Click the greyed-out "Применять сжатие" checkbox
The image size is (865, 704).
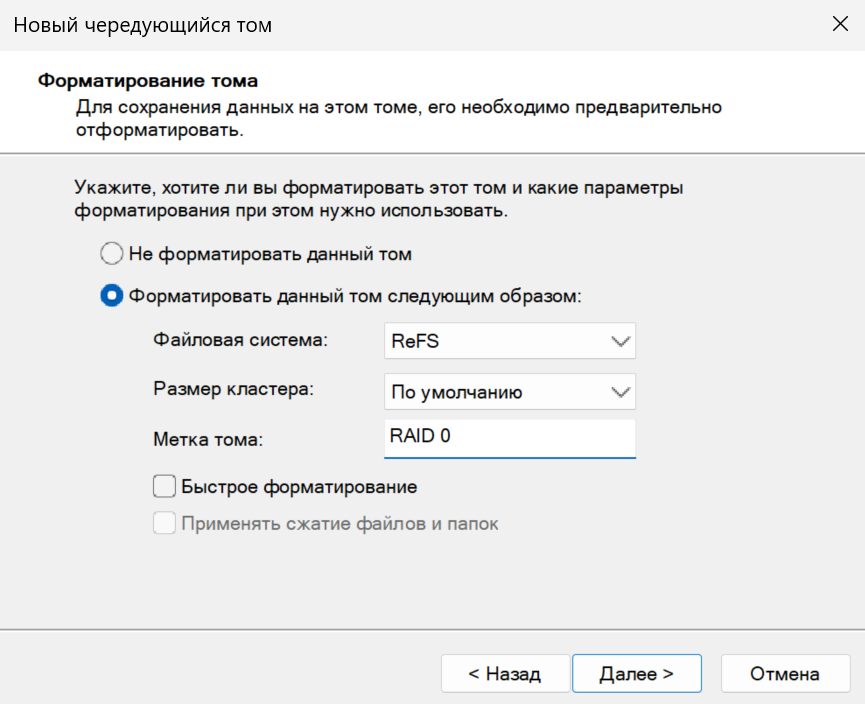(164, 523)
